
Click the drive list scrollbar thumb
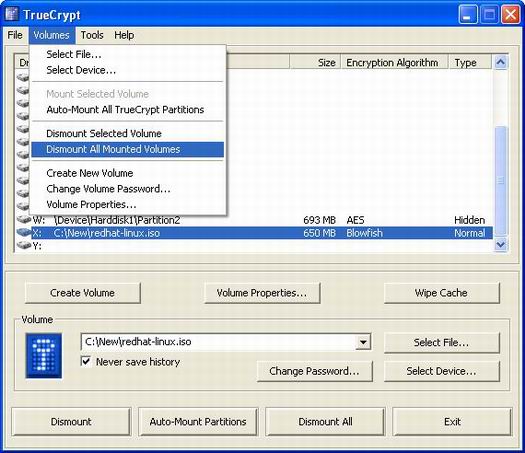point(501,181)
